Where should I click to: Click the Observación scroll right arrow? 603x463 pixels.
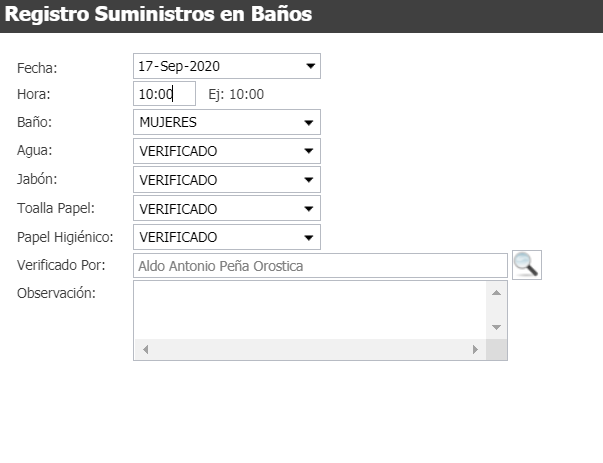pyautogui.click(x=475, y=350)
